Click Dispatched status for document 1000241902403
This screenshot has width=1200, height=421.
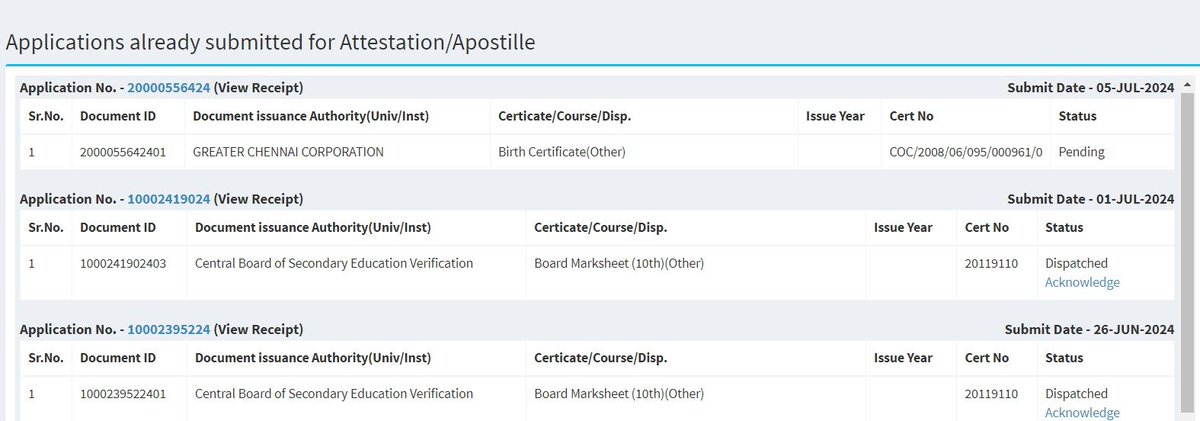coord(1076,264)
